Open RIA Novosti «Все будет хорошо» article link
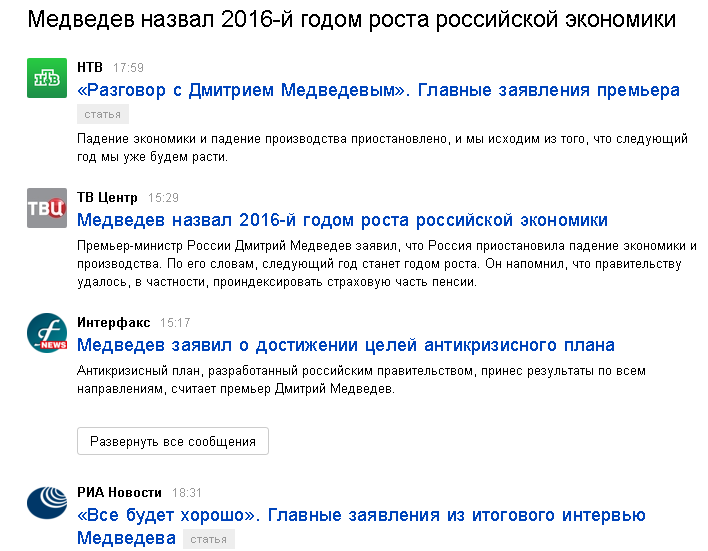The width and height of the screenshot is (708, 551). [361, 526]
